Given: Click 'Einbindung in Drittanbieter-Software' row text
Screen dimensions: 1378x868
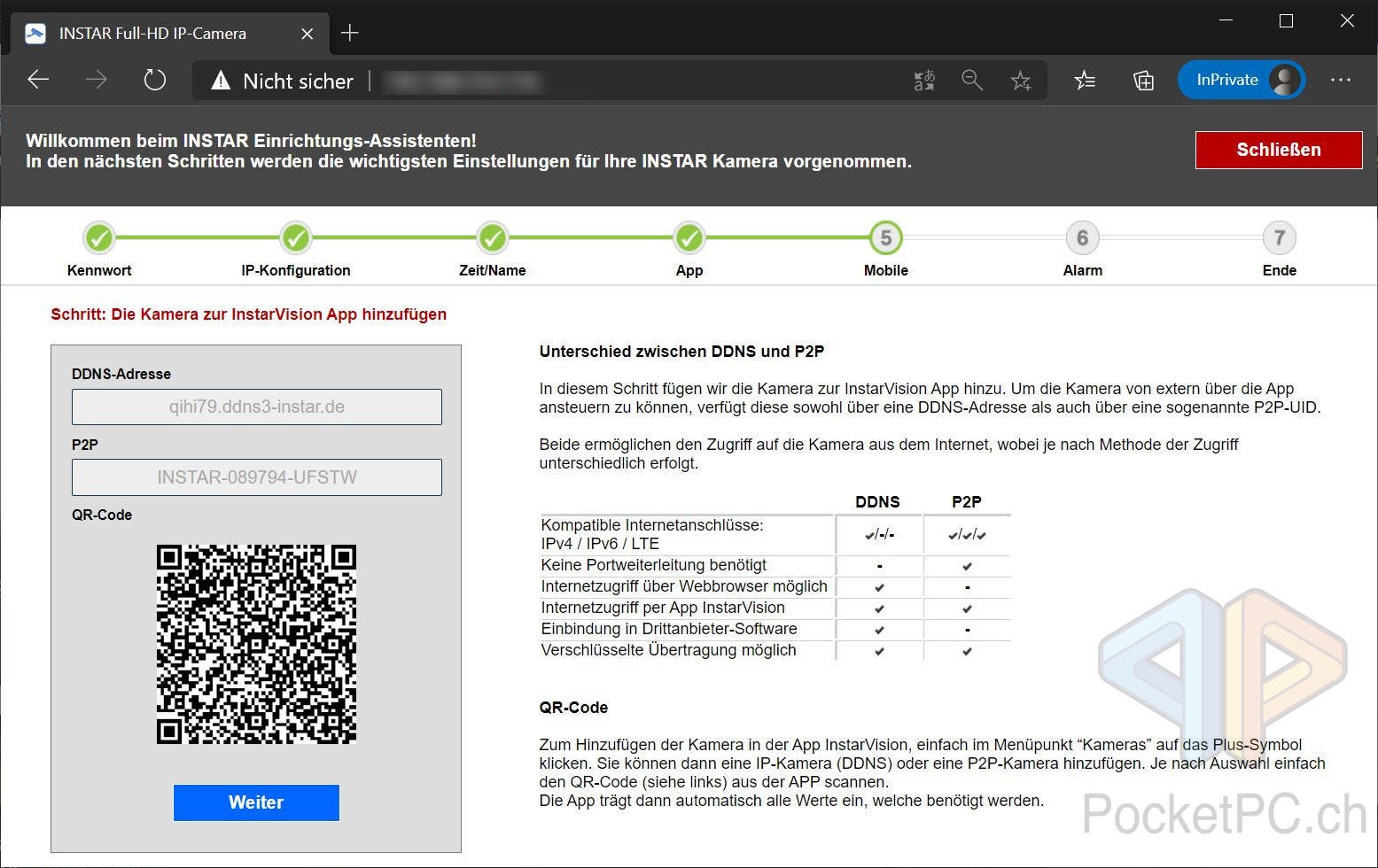Looking at the screenshot, I should coord(669,629).
